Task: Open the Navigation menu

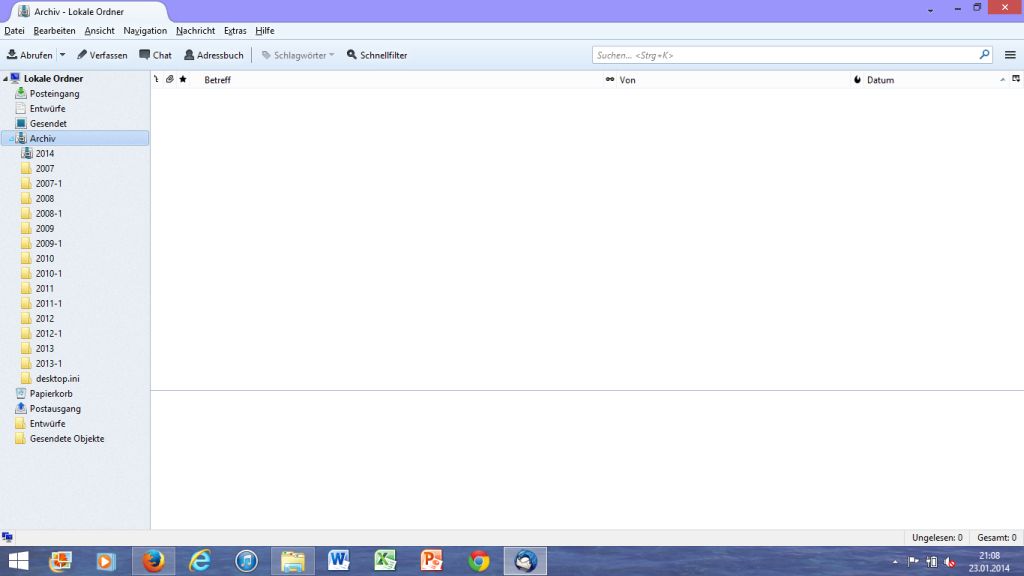Action: 145,31
